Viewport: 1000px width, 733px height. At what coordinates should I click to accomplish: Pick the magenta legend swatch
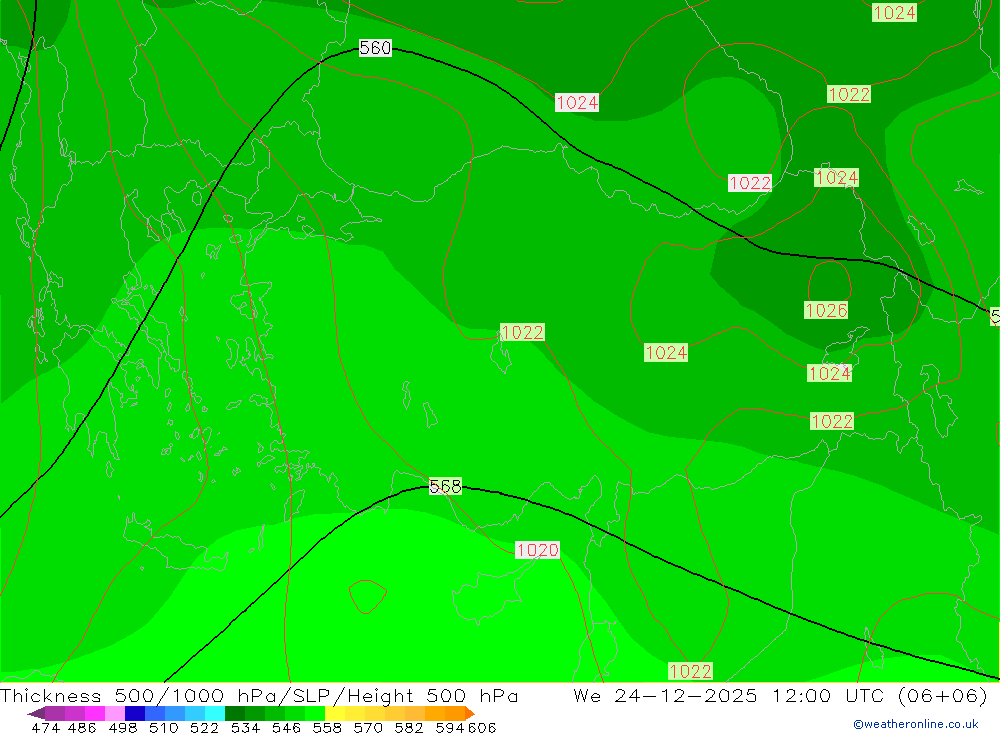point(94,713)
